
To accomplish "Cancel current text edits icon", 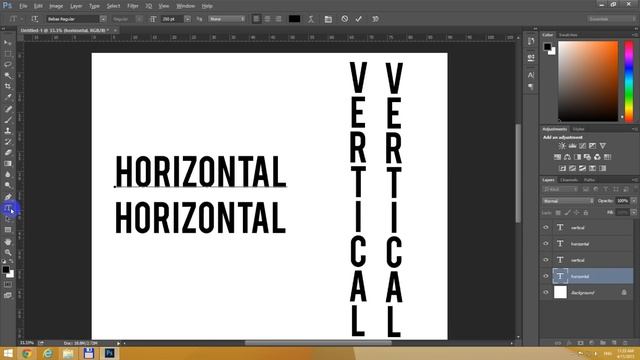I will pyautogui.click(x=345, y=19).
